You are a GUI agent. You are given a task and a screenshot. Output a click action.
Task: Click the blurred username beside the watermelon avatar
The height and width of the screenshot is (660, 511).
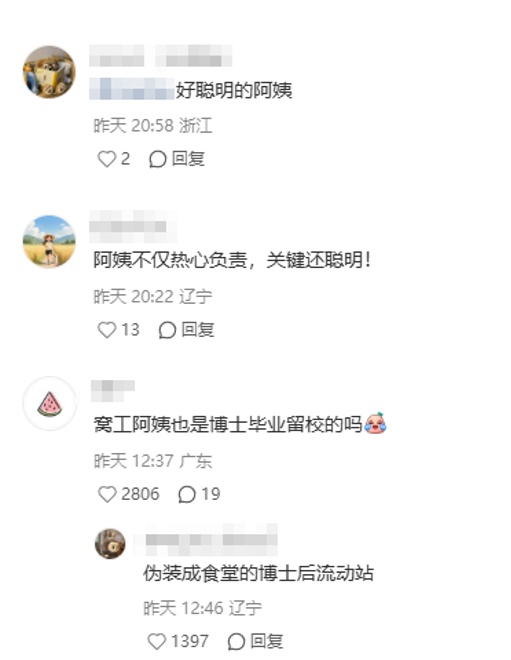pyautogui.click(x=113, y=390)
